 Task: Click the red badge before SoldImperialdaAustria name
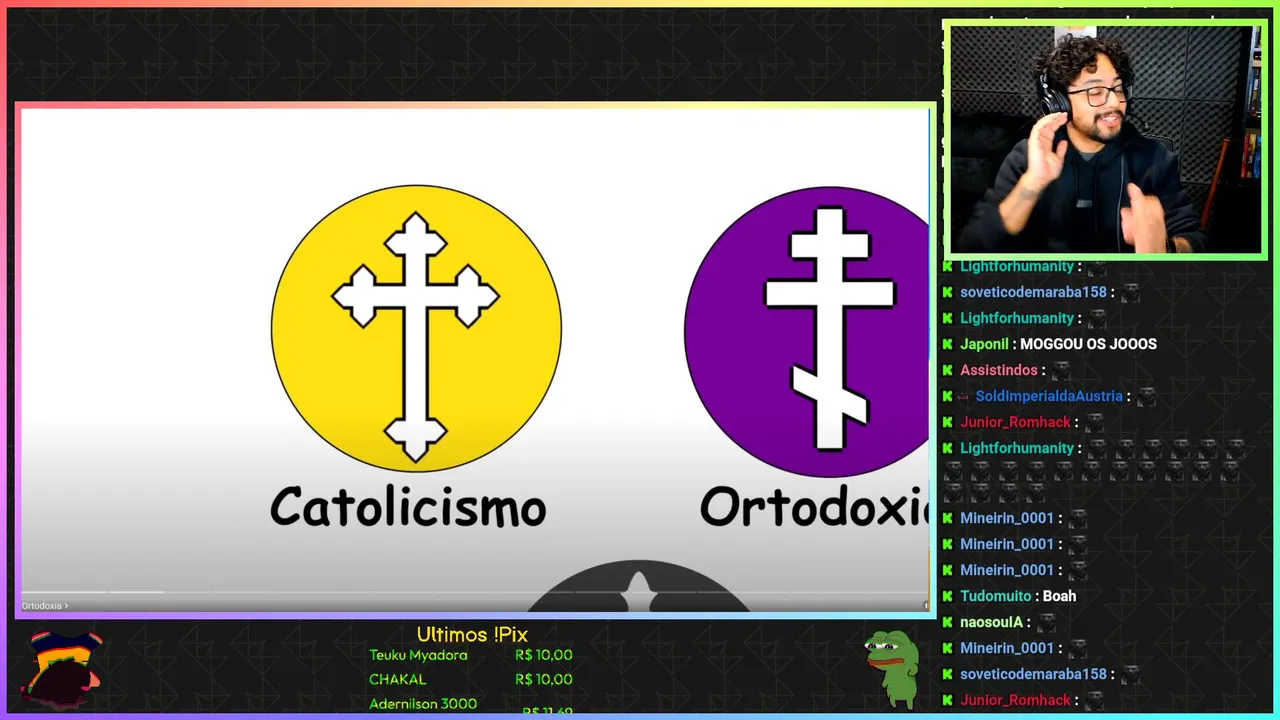click(x=965, y=396)
